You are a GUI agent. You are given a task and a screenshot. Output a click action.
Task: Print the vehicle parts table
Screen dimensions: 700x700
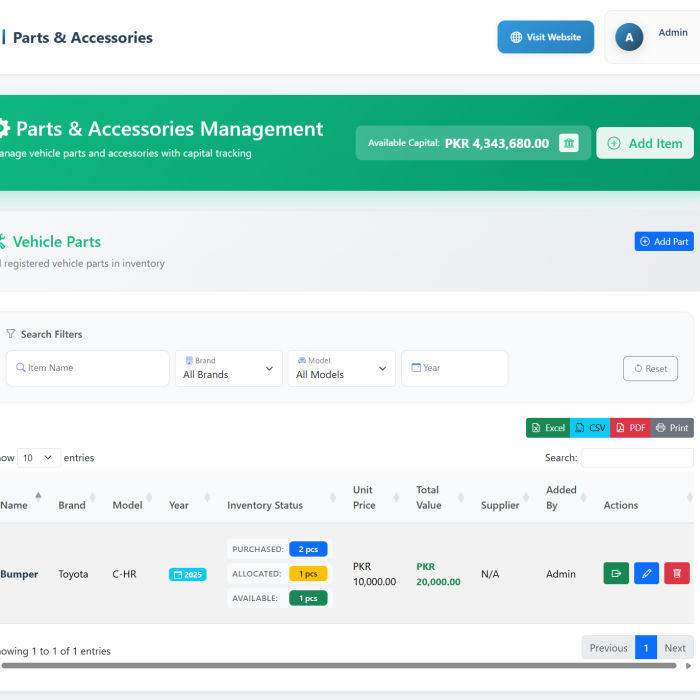[x=672, y=428]
